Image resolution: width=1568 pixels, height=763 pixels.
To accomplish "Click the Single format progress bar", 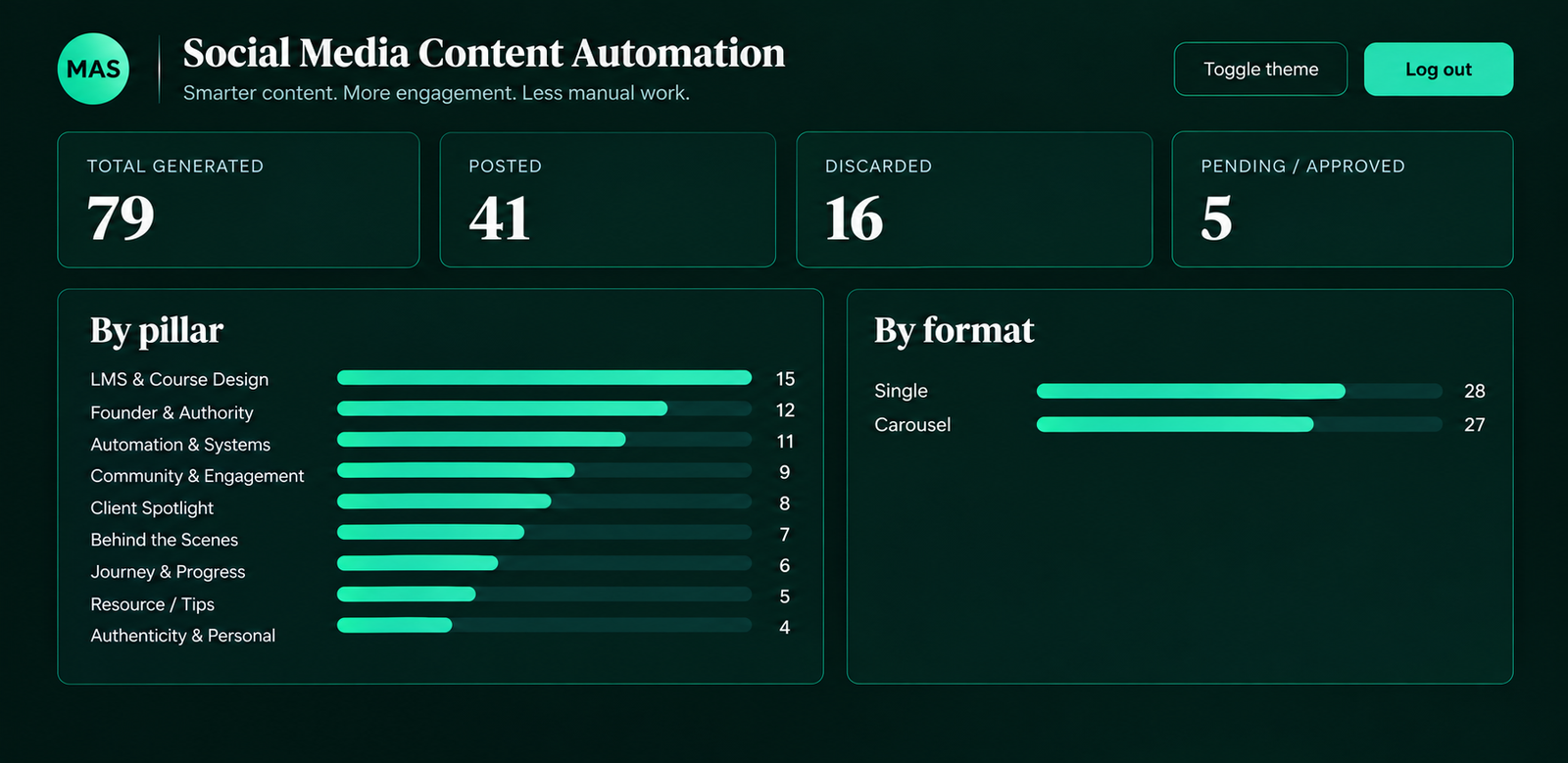I will (x=1240, y=391).
